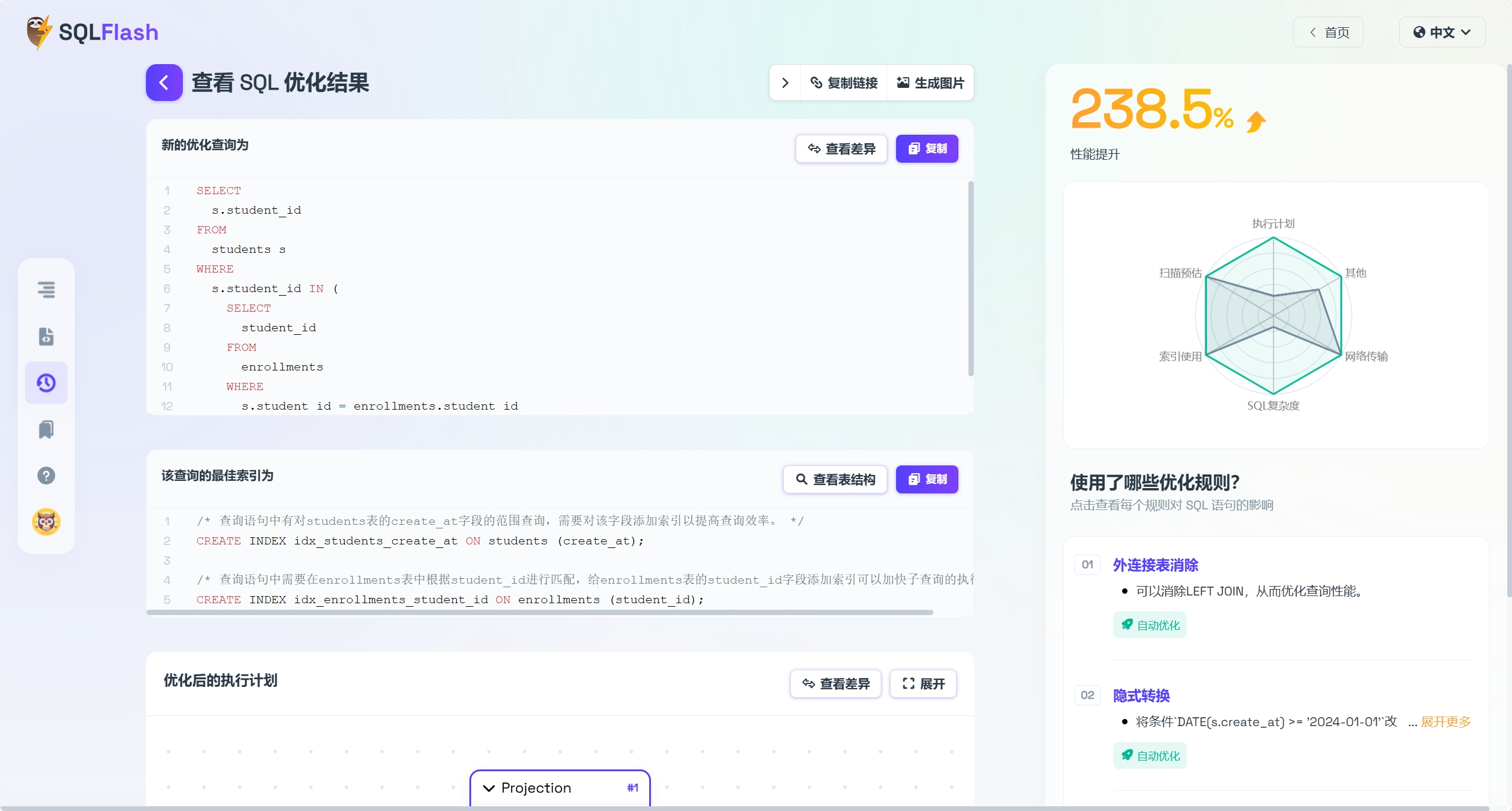The width and height of the screenshot is (1512, 811).
Task: Open rule 外连接表消除
Action: 1155,565
